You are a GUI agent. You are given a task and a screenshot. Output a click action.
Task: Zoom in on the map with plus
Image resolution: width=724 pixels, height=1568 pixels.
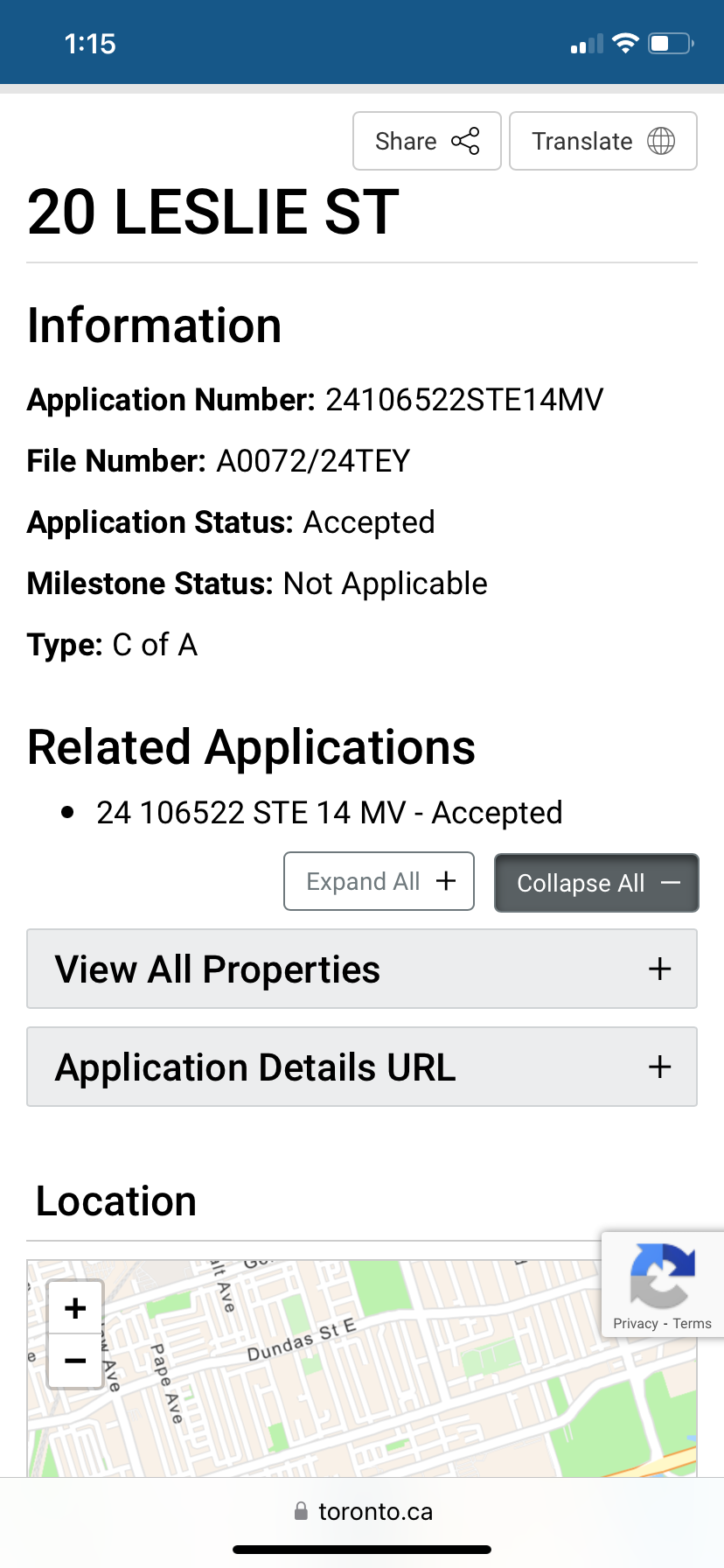(76, 1308)
